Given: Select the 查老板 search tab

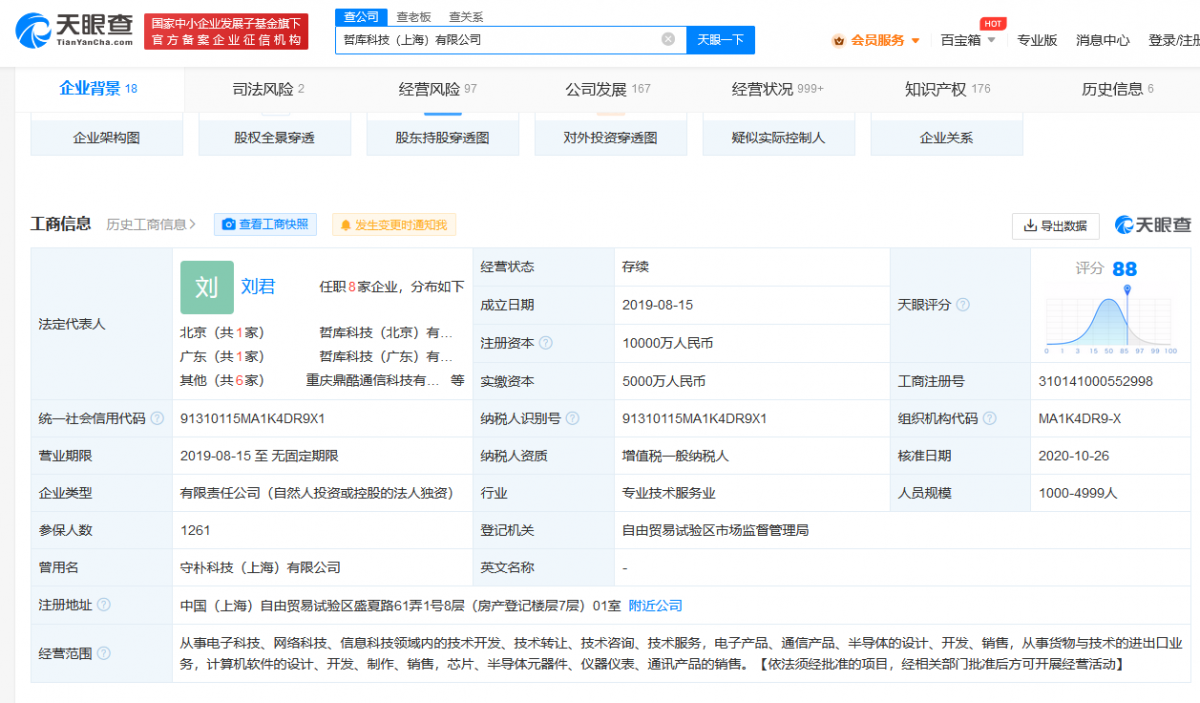Looking at the screenshot, I should 413,17.
